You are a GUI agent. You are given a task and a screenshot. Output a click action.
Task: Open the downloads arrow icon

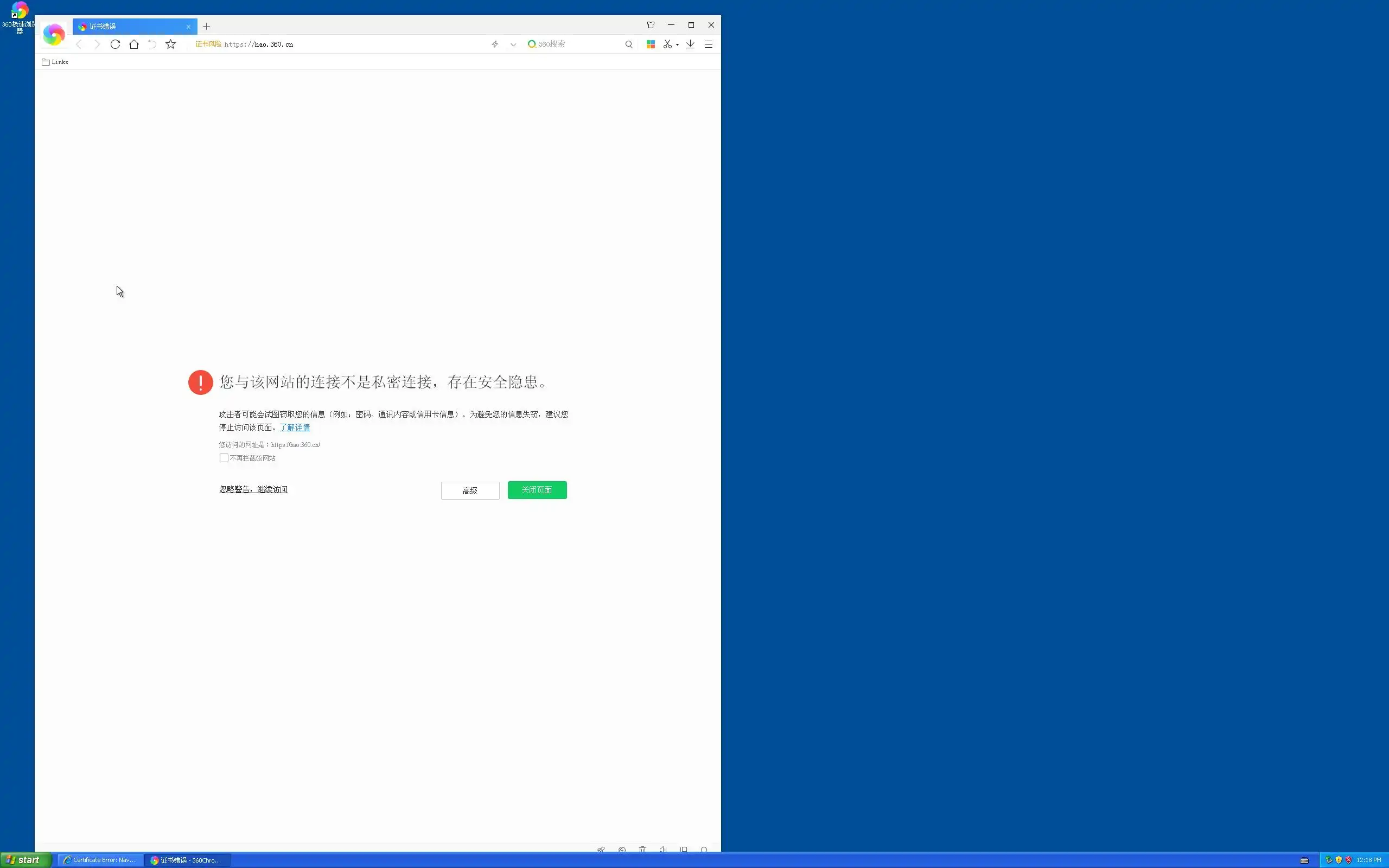(690, 44)
